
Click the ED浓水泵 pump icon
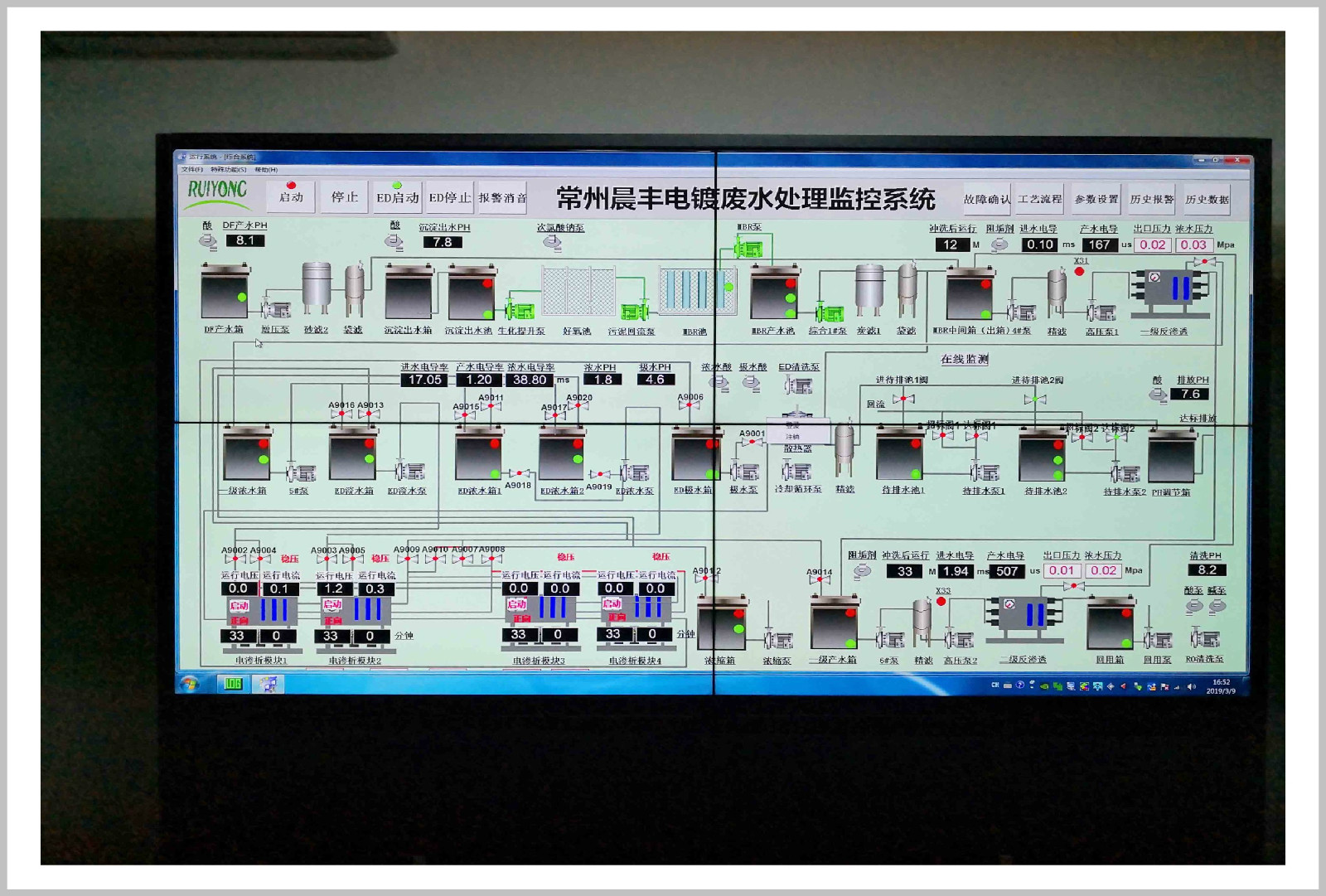[x=635, y=472]
